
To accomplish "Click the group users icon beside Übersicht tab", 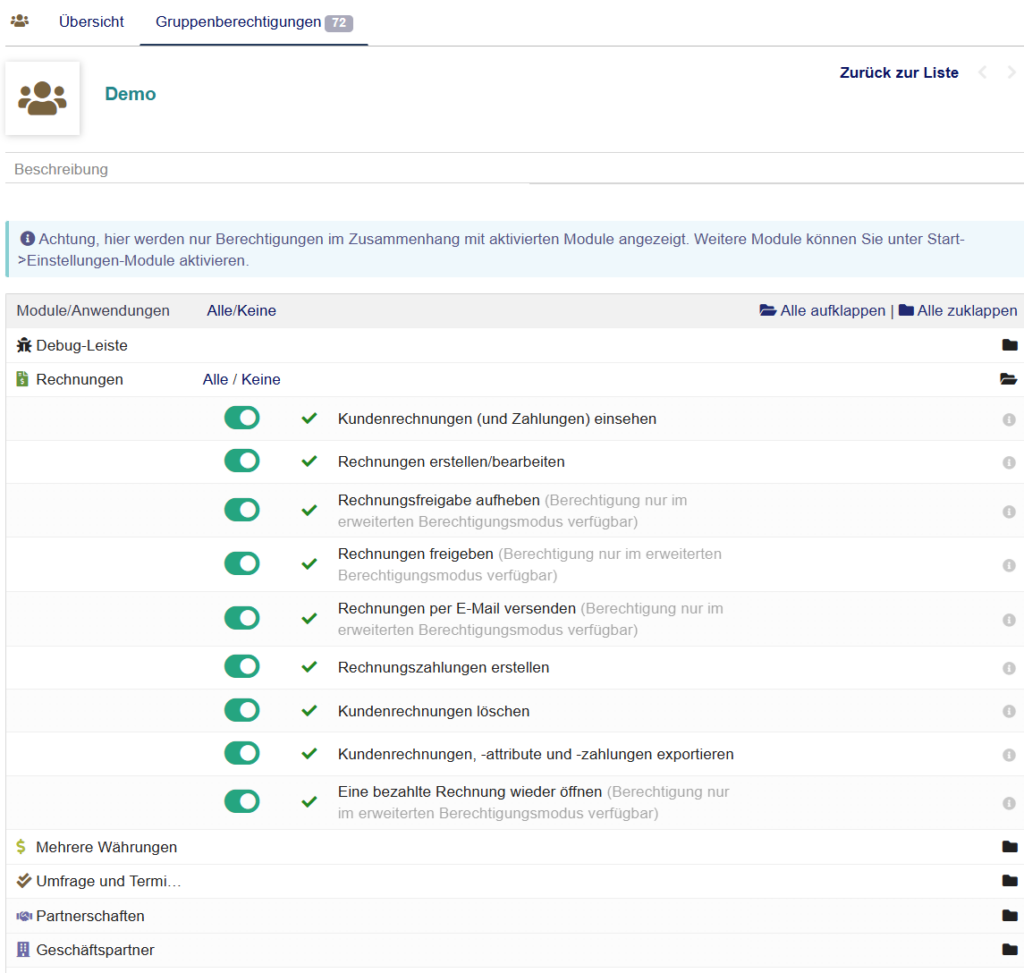I will [19, 21].
